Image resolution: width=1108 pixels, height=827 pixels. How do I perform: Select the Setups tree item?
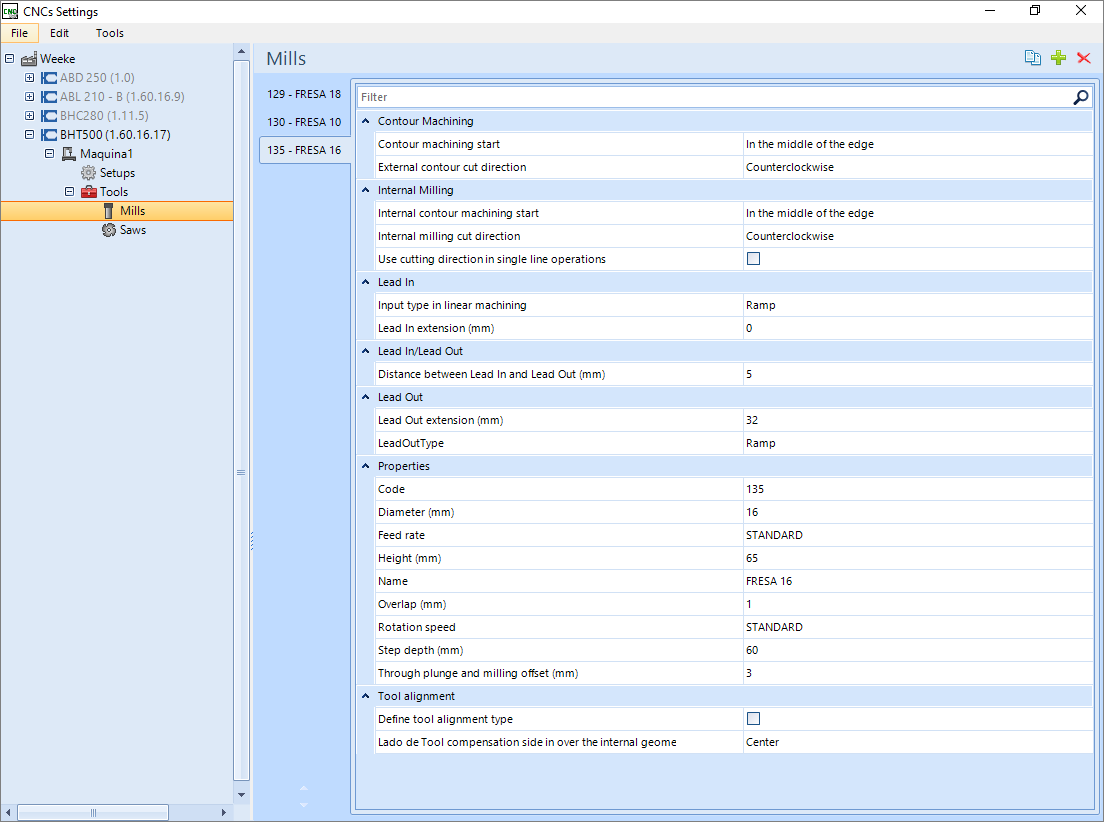coord(118,173)
